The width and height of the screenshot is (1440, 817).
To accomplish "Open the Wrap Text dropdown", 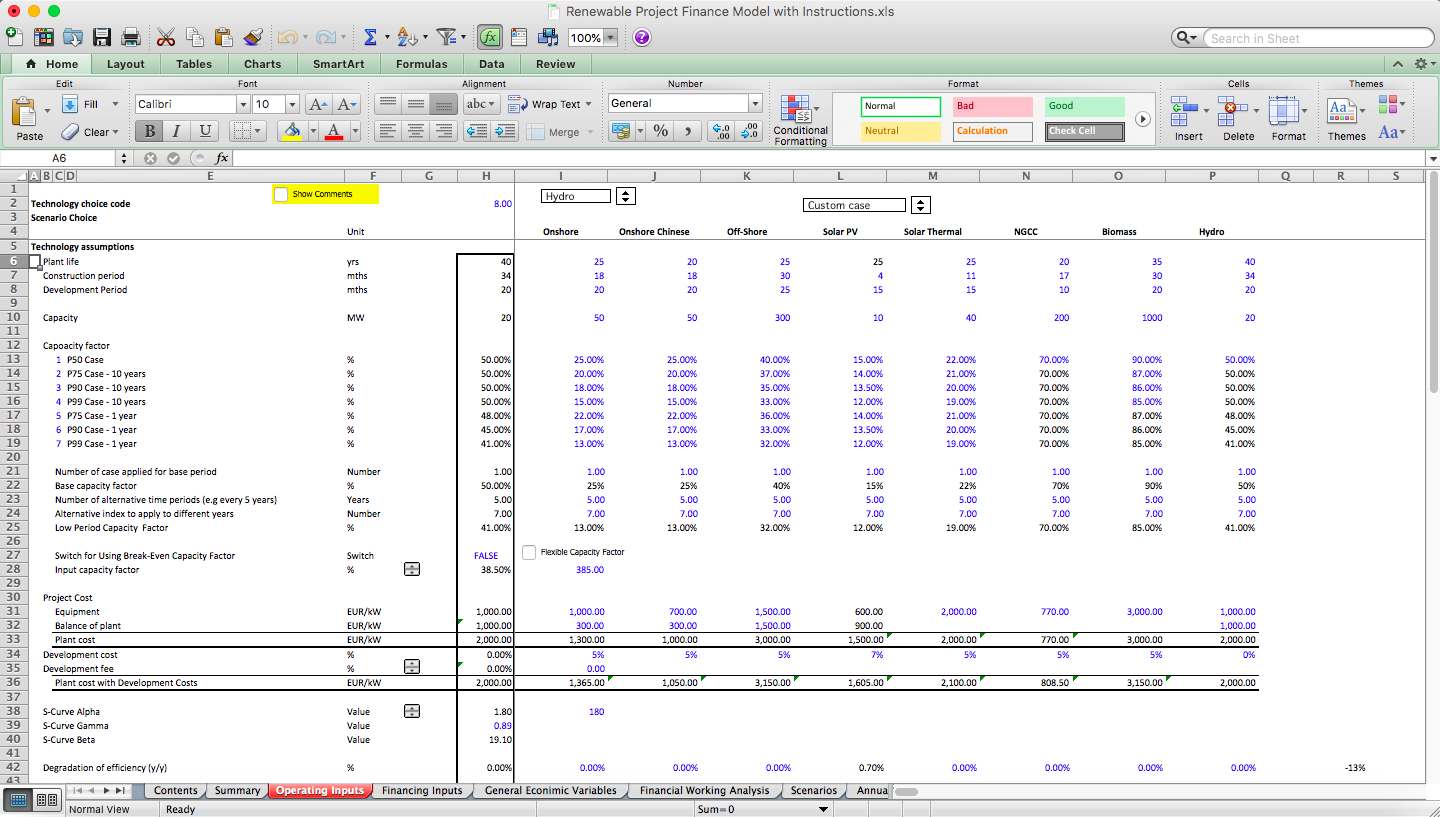I will point(588,104).
